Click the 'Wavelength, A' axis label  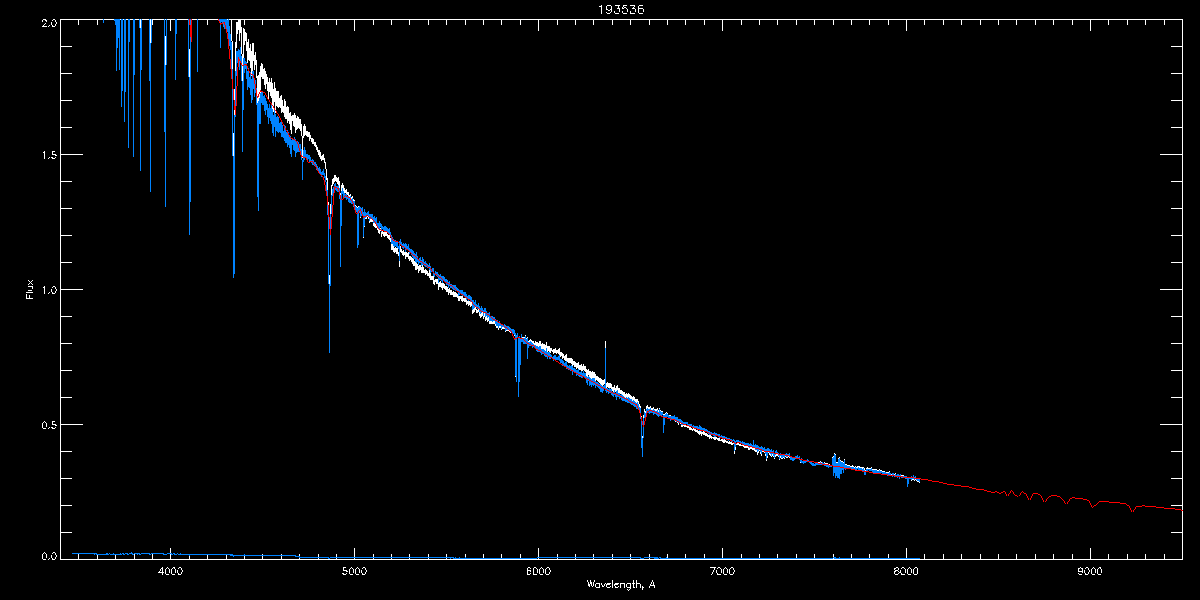621,584
